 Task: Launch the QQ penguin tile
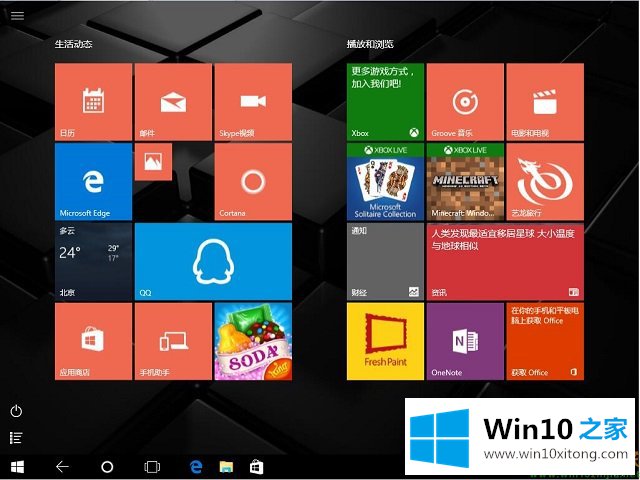(x=213, y=261)
